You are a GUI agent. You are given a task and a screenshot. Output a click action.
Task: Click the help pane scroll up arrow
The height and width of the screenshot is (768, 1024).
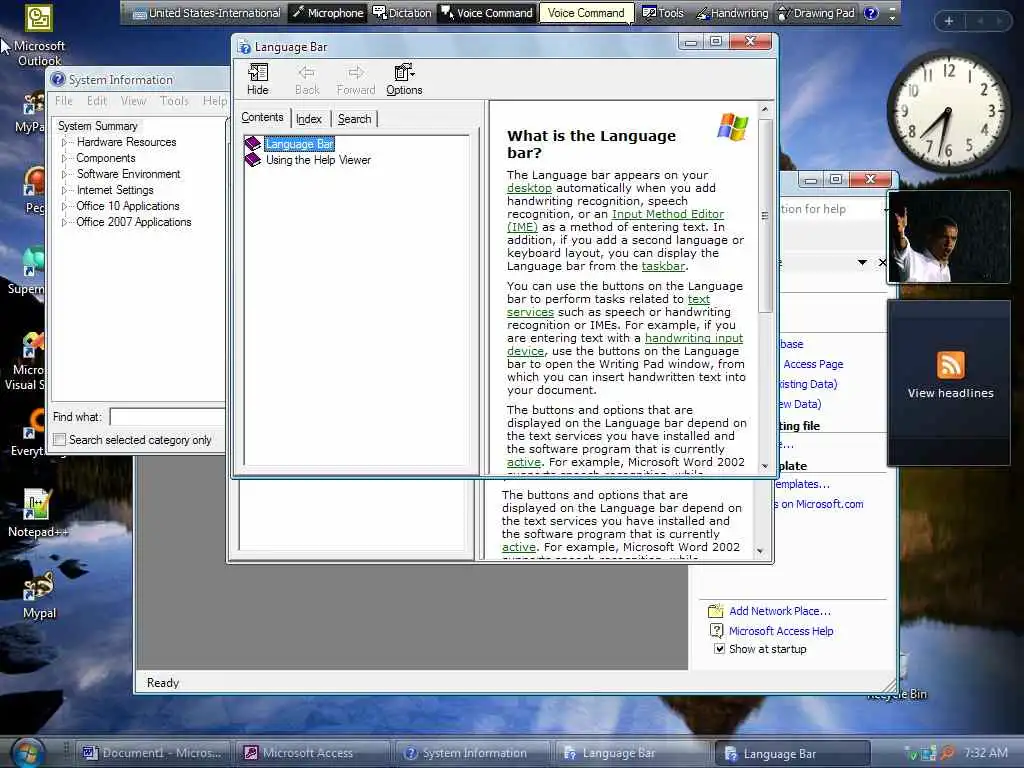coord(765,109)
